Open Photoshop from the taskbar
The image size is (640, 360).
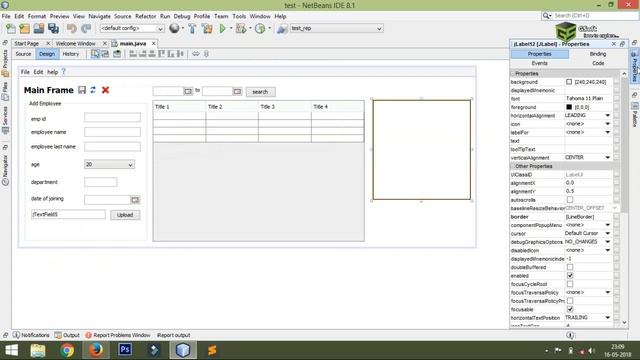click(x=125, y=350)
